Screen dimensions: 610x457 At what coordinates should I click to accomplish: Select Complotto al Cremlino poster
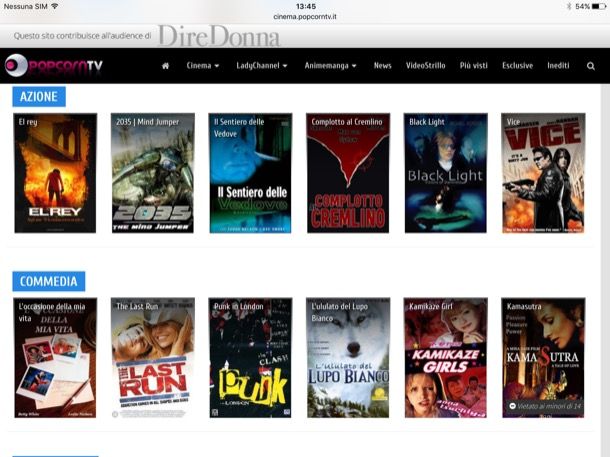point(348,173)
